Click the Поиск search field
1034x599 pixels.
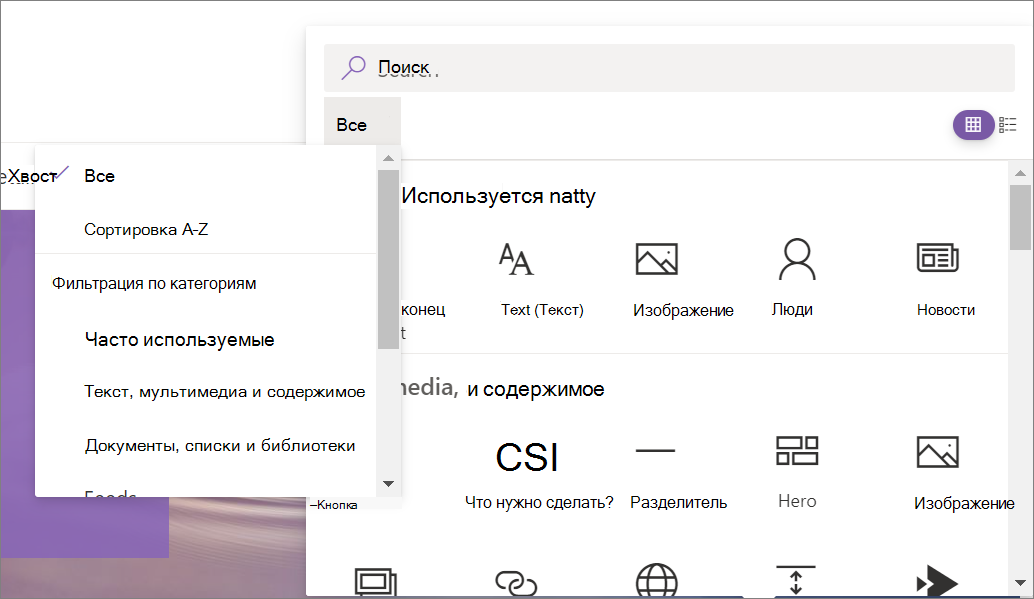[x=669, y=68]
